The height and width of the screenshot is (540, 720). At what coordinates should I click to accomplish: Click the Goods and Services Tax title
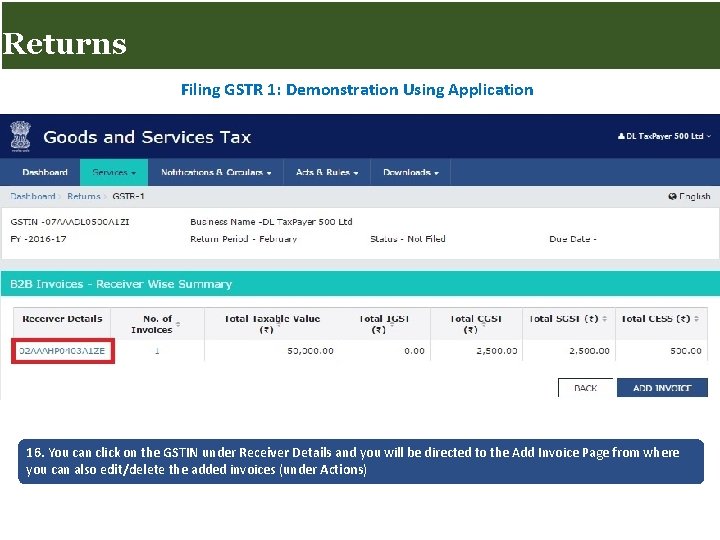[147, 137]
